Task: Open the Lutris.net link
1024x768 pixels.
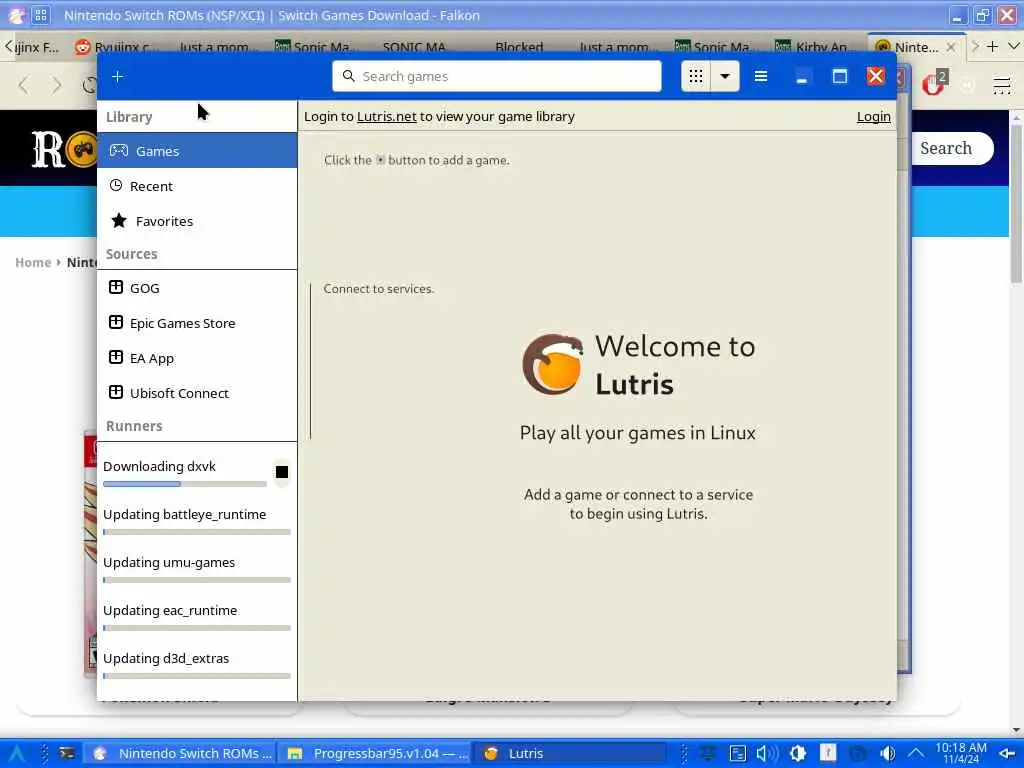Action: (x=387, y=116)
